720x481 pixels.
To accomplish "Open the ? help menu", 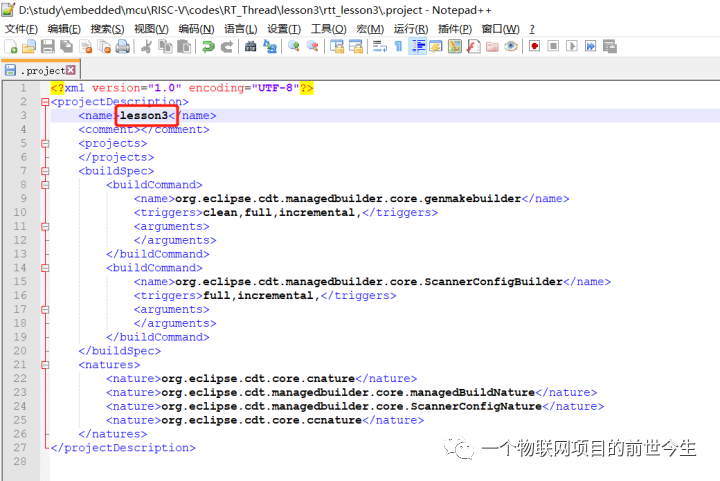I will 532,29.
